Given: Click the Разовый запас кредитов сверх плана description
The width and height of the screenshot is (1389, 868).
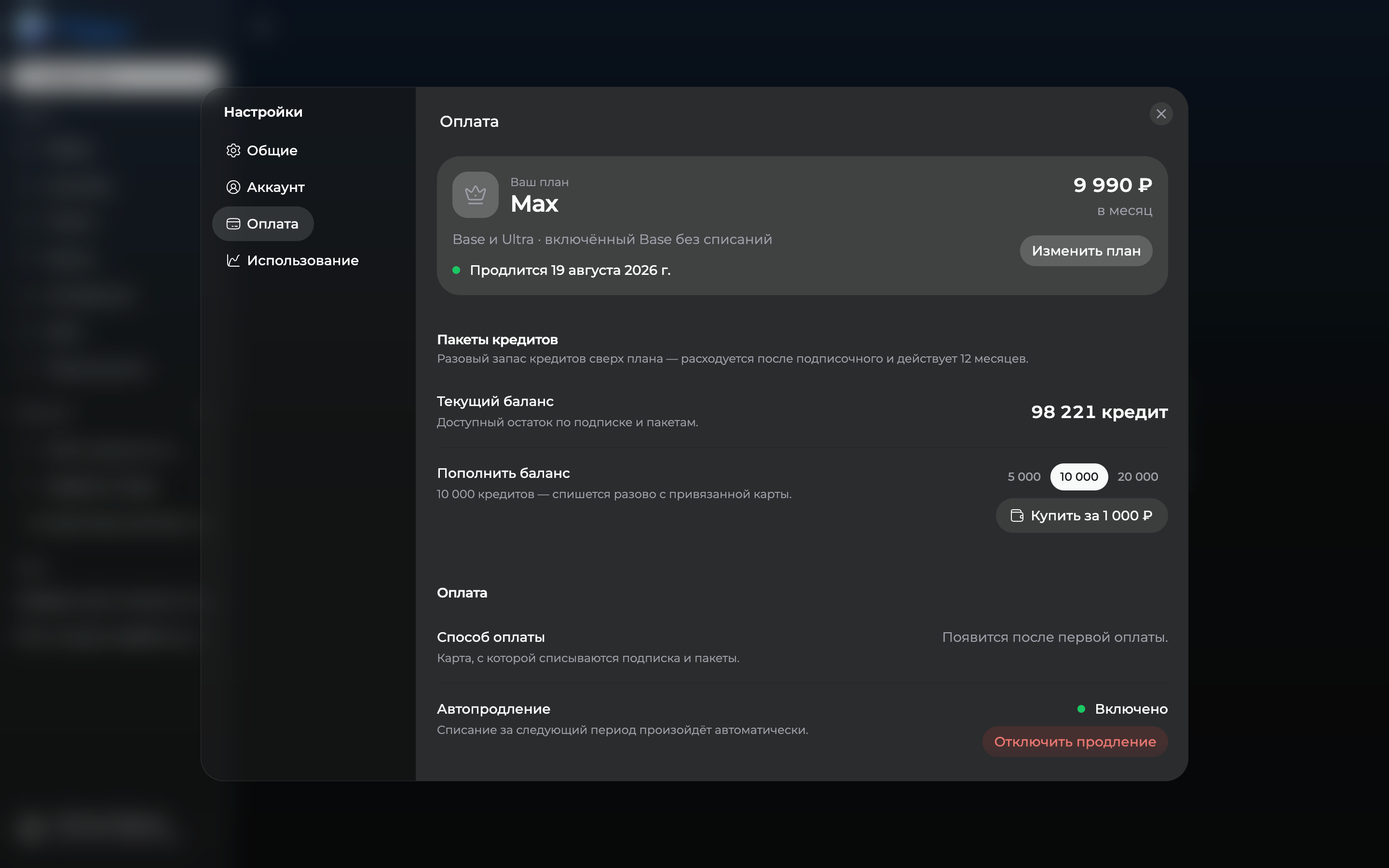Looking at the screenshot, I should click(x=733, y=359).
